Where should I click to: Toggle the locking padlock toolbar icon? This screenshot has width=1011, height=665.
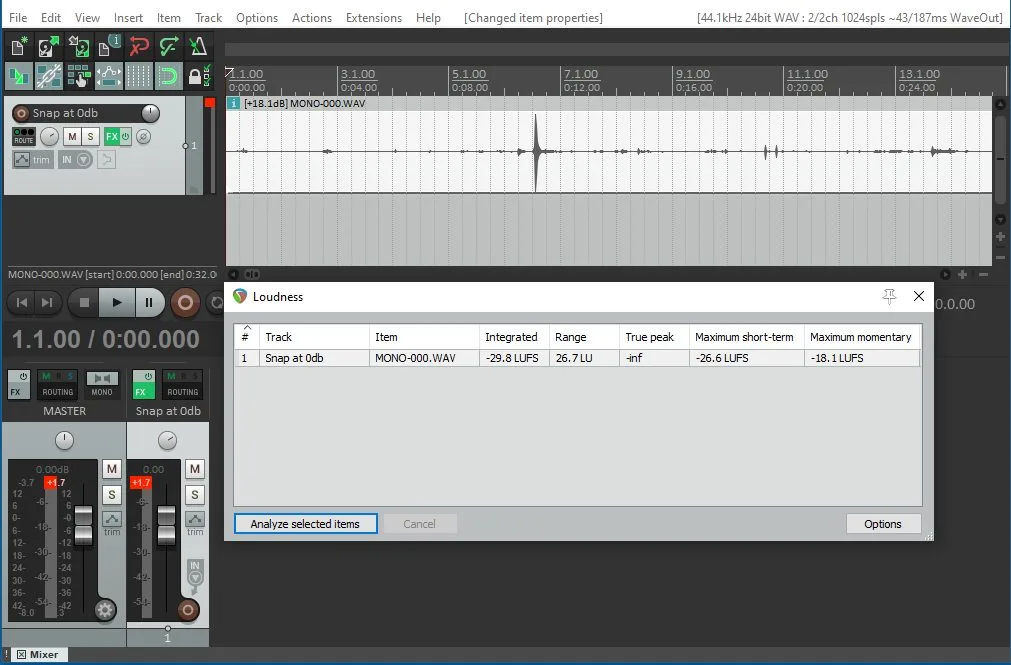(198, 77)
